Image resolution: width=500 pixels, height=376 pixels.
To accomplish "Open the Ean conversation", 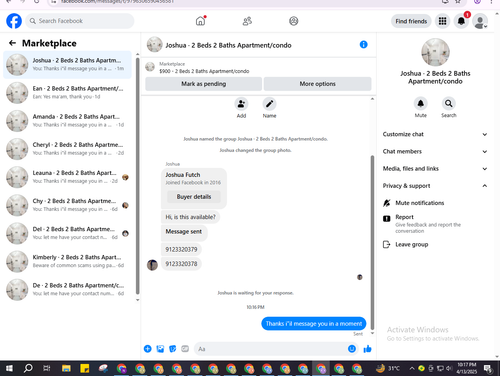I will 67,93.
